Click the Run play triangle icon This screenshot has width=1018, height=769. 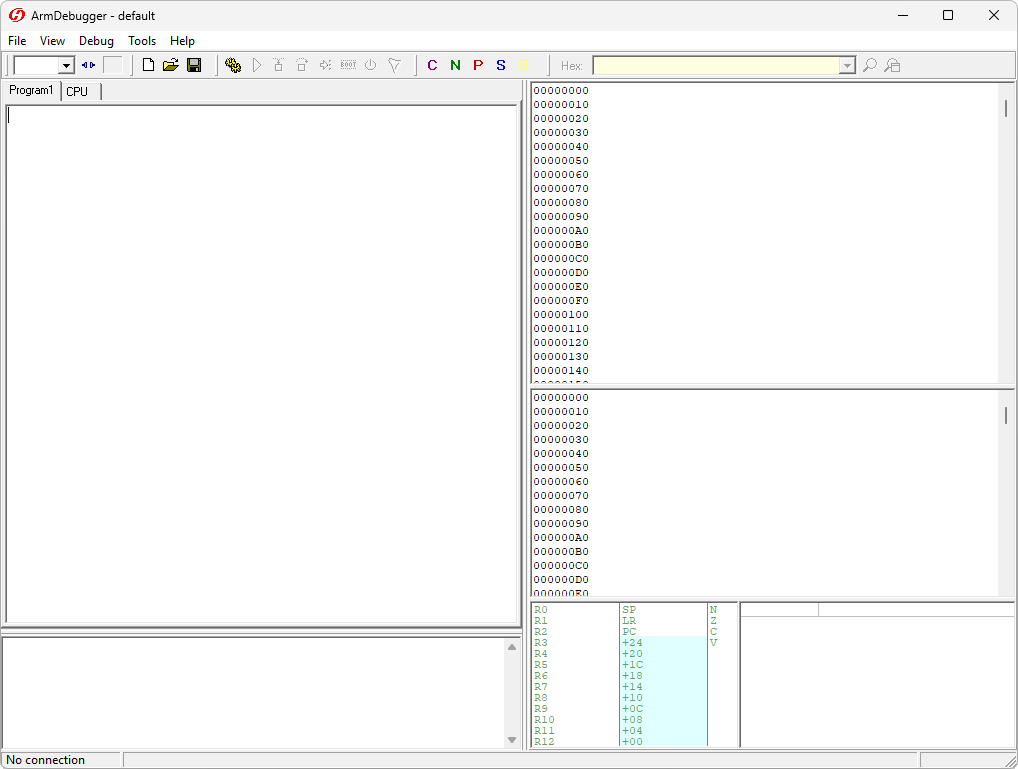point(257,65)
